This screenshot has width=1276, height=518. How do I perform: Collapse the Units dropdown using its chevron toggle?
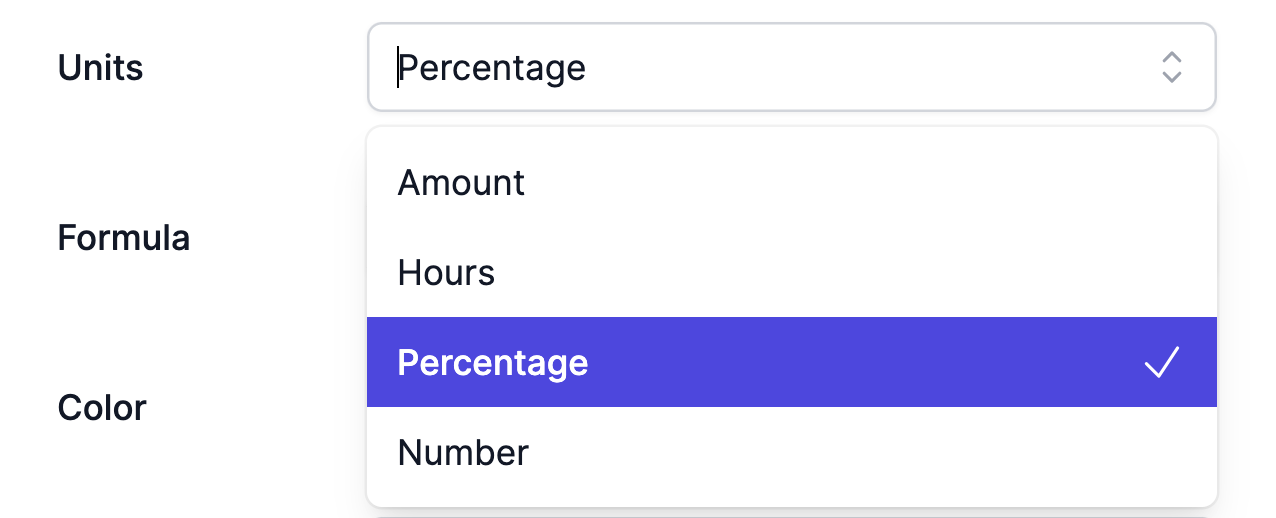point(1172,67)
